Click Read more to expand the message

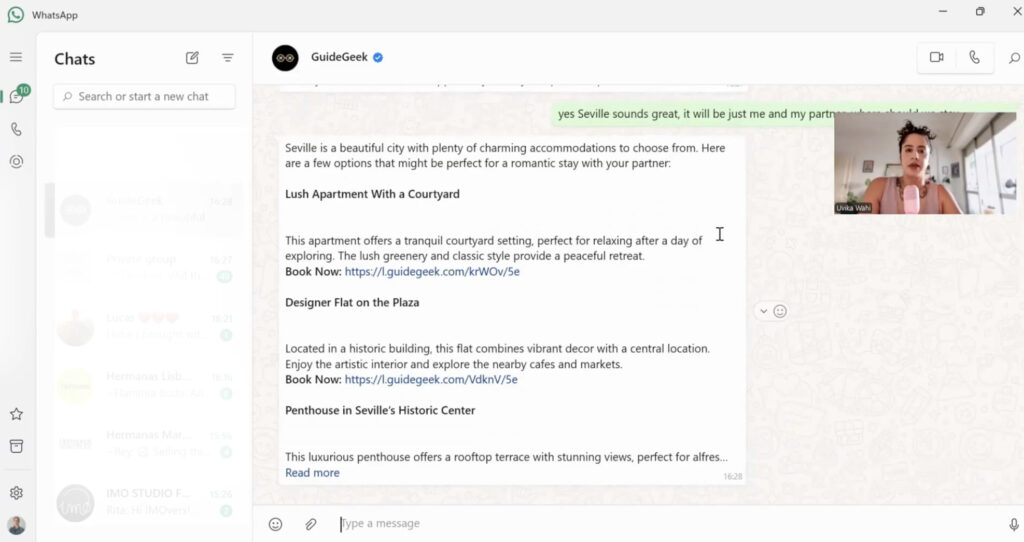click(312, 473)
